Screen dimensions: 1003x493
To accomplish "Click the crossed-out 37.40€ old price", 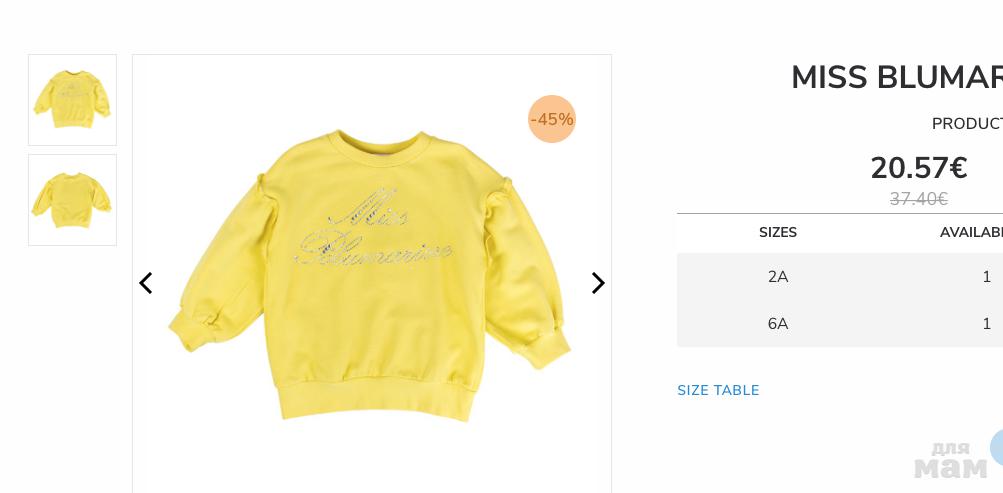I will click(x=919, y=200).
